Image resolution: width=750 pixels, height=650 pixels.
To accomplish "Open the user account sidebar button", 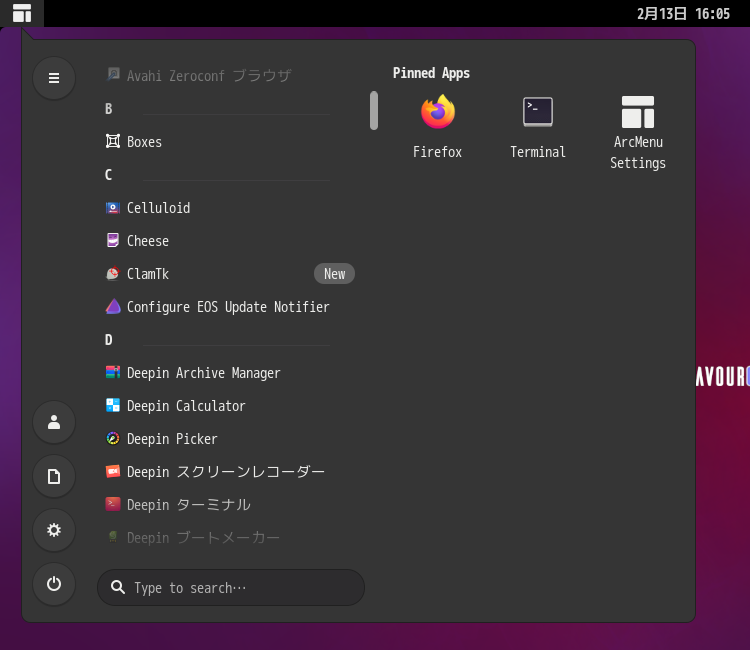I will 54,422.
